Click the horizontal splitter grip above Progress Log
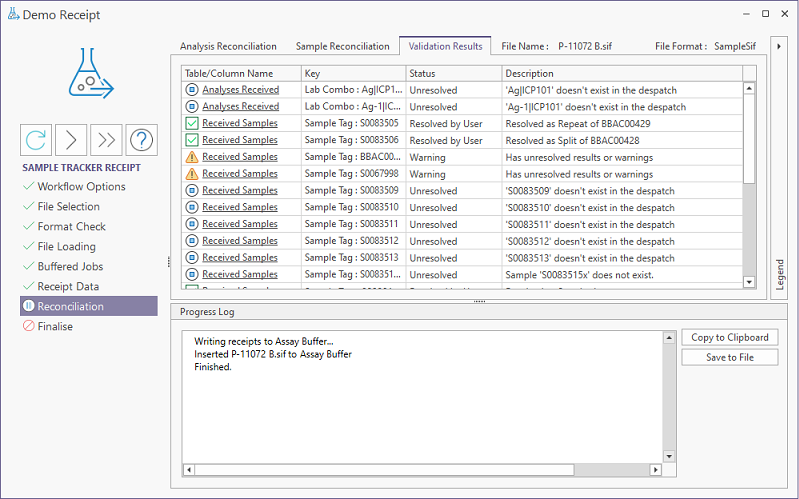 (x=479, y=302)
